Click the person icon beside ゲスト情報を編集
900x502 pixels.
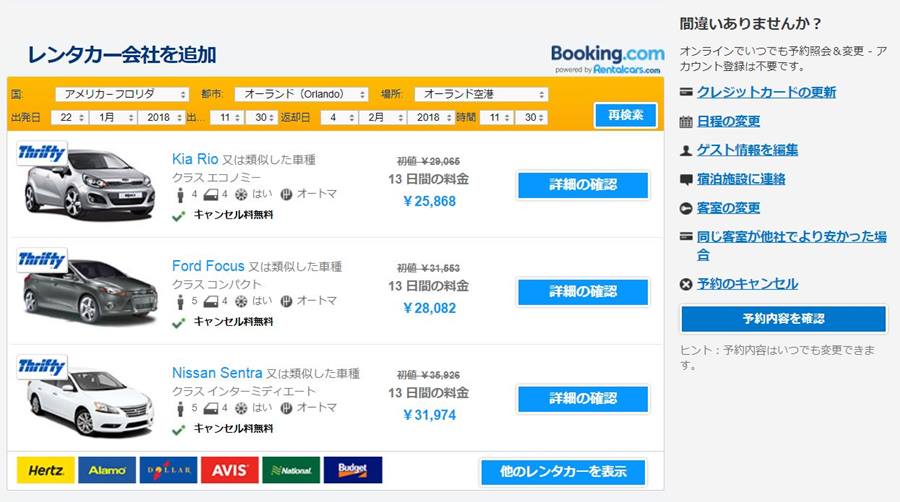[x=686, y=150]
